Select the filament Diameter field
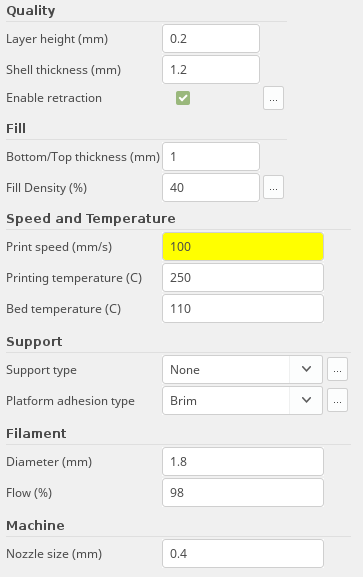This screenshot has height=577, width=363. pyautogui.click(x=243, y=461)
